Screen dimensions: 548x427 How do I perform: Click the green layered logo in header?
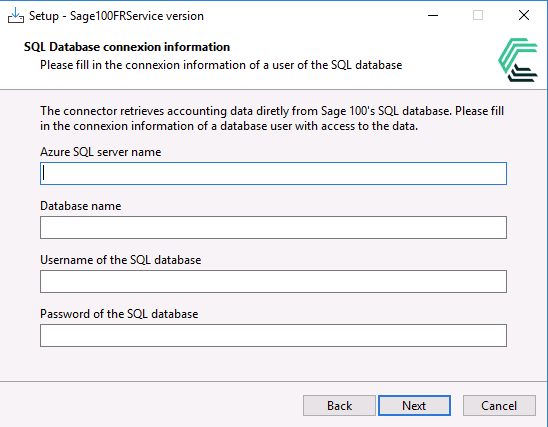518,60
